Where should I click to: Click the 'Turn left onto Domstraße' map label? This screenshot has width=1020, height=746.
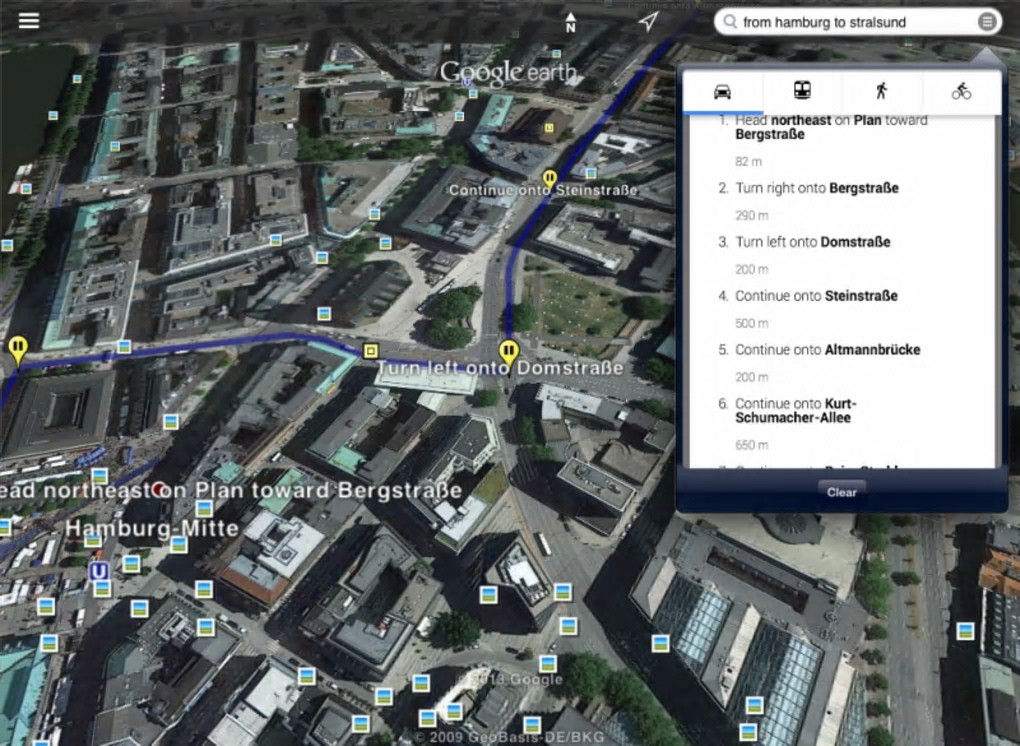click(500, 369)
